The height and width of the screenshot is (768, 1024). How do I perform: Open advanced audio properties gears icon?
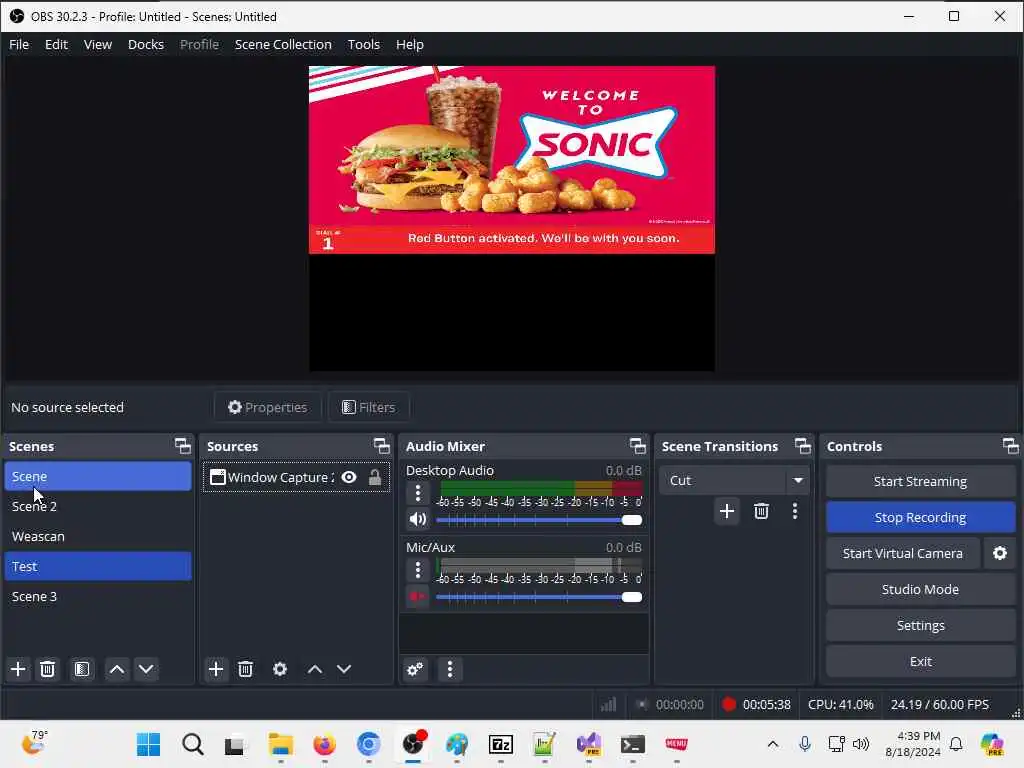[x=415, y=669]
